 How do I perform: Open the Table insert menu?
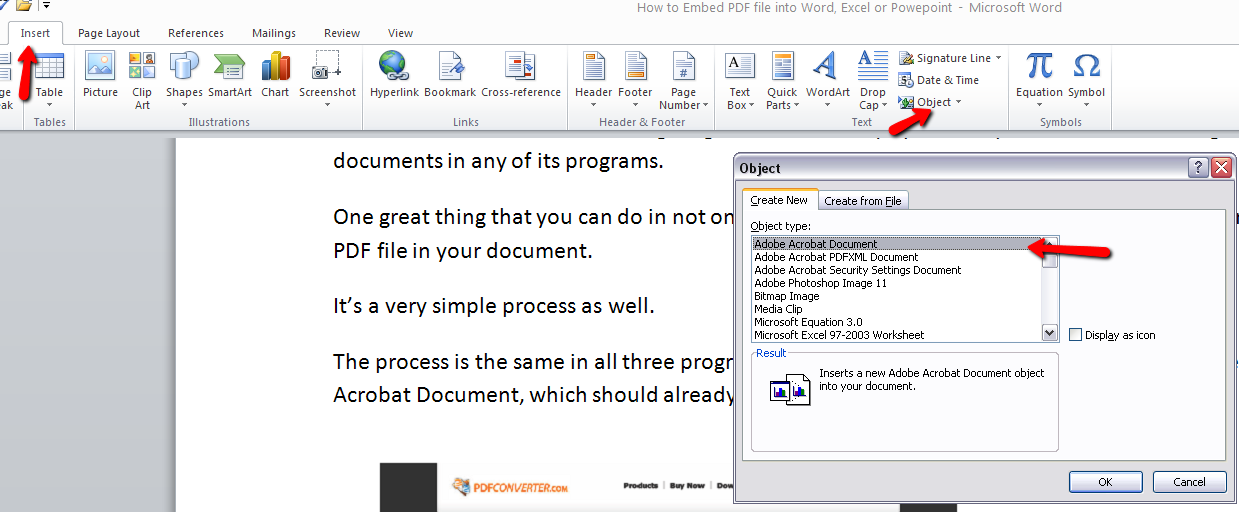coord(49,80)
